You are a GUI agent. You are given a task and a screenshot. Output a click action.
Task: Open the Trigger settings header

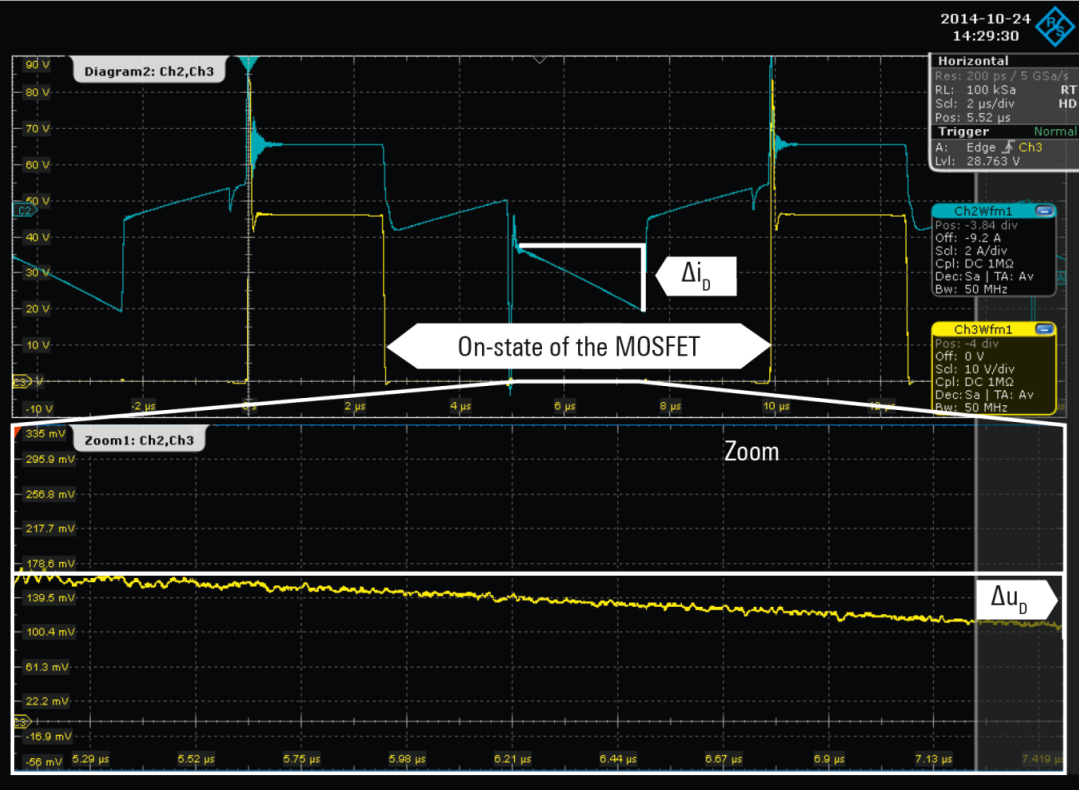coord(964,132)
